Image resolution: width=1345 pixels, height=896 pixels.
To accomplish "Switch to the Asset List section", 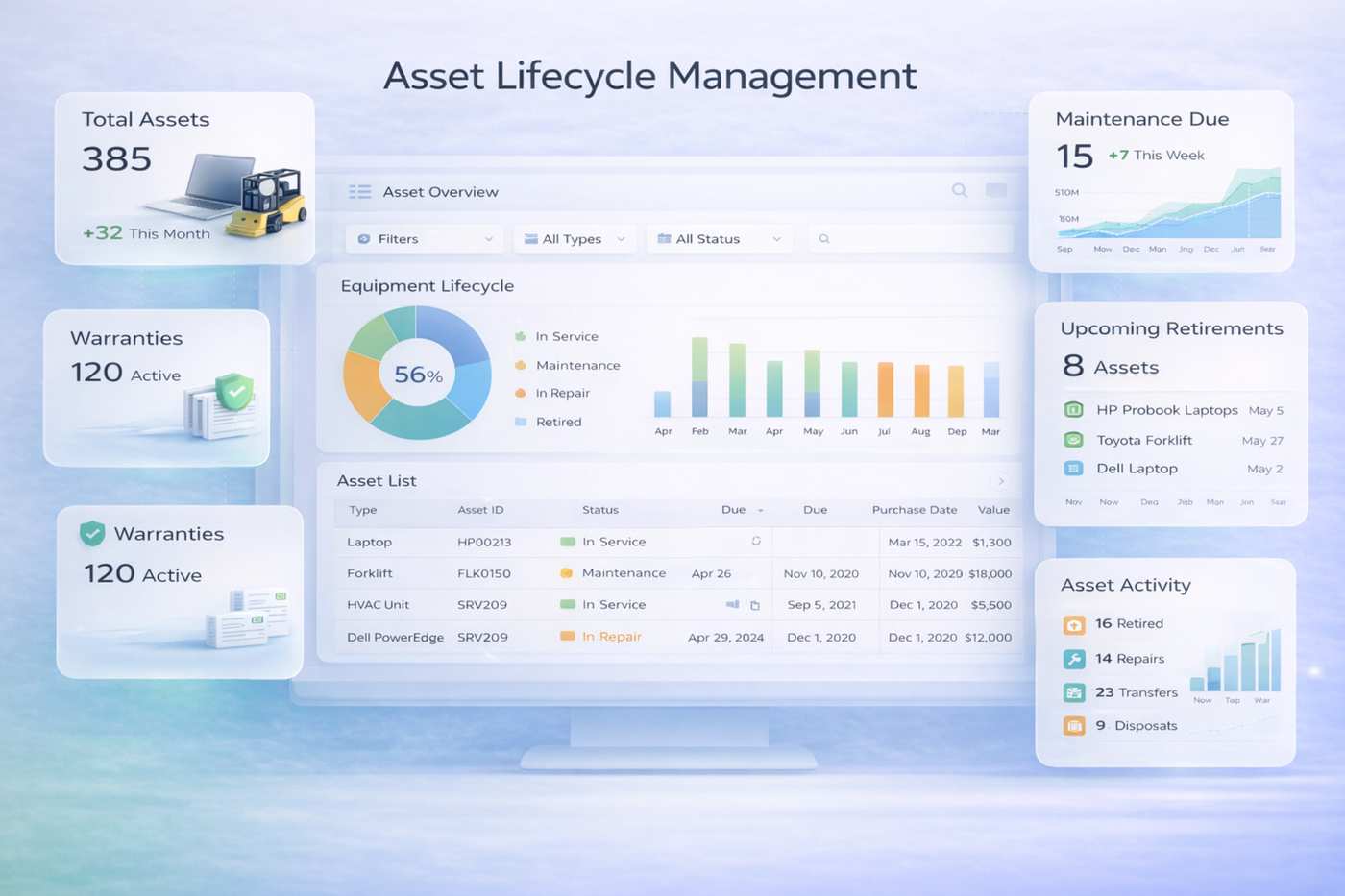I will (x=375, y=480).
